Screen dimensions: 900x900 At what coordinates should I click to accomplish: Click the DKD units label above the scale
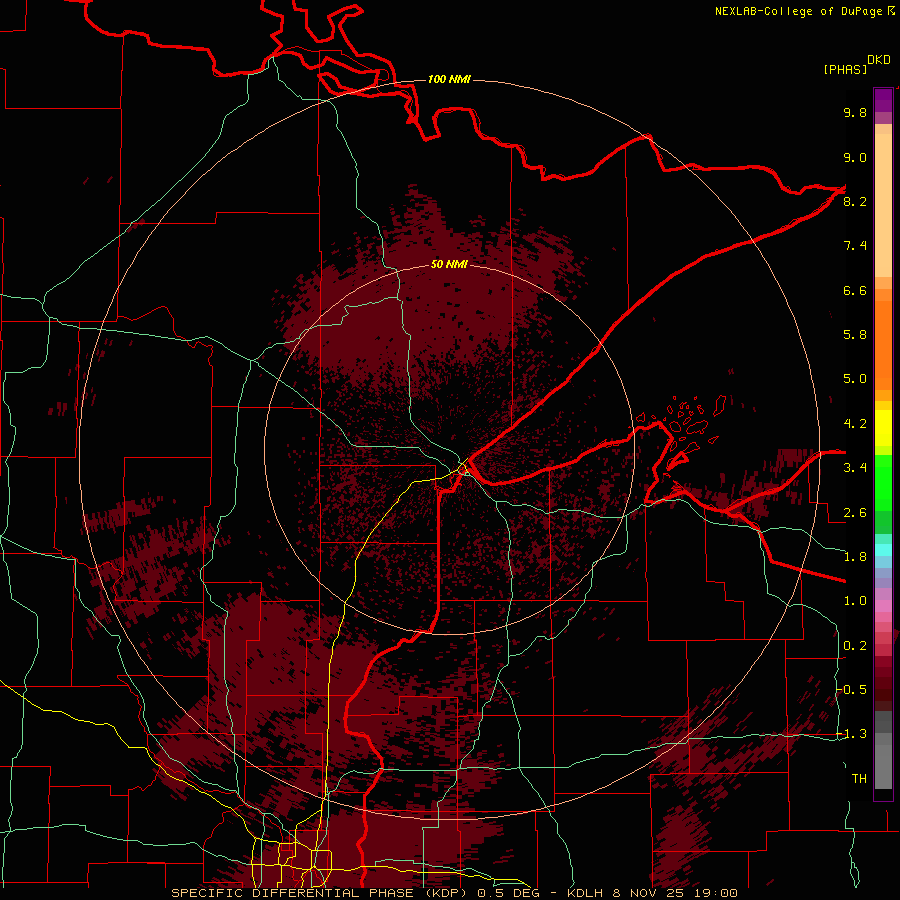pos(879,60)
